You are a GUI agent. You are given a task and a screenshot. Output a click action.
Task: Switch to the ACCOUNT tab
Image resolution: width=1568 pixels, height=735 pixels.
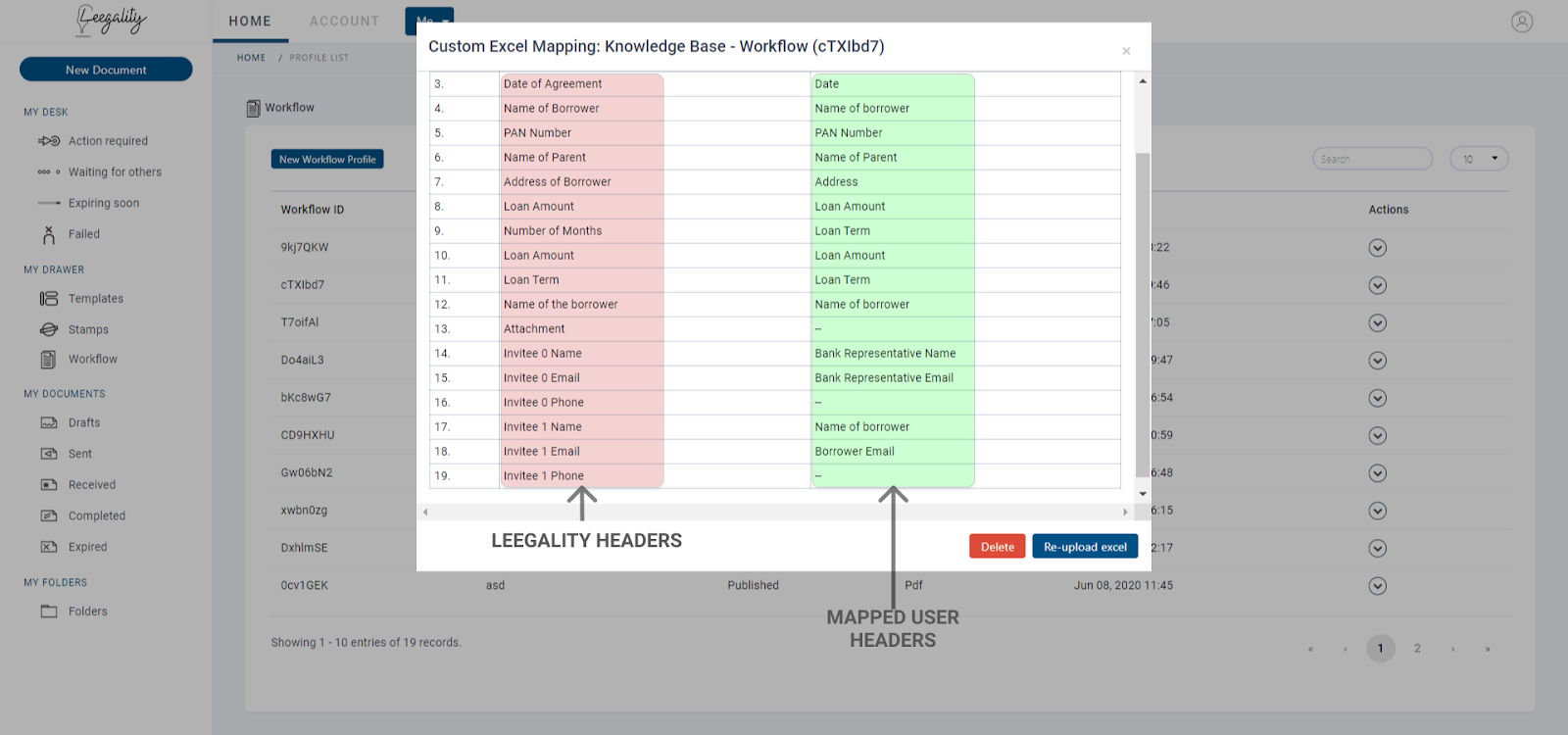coord(344,22)
